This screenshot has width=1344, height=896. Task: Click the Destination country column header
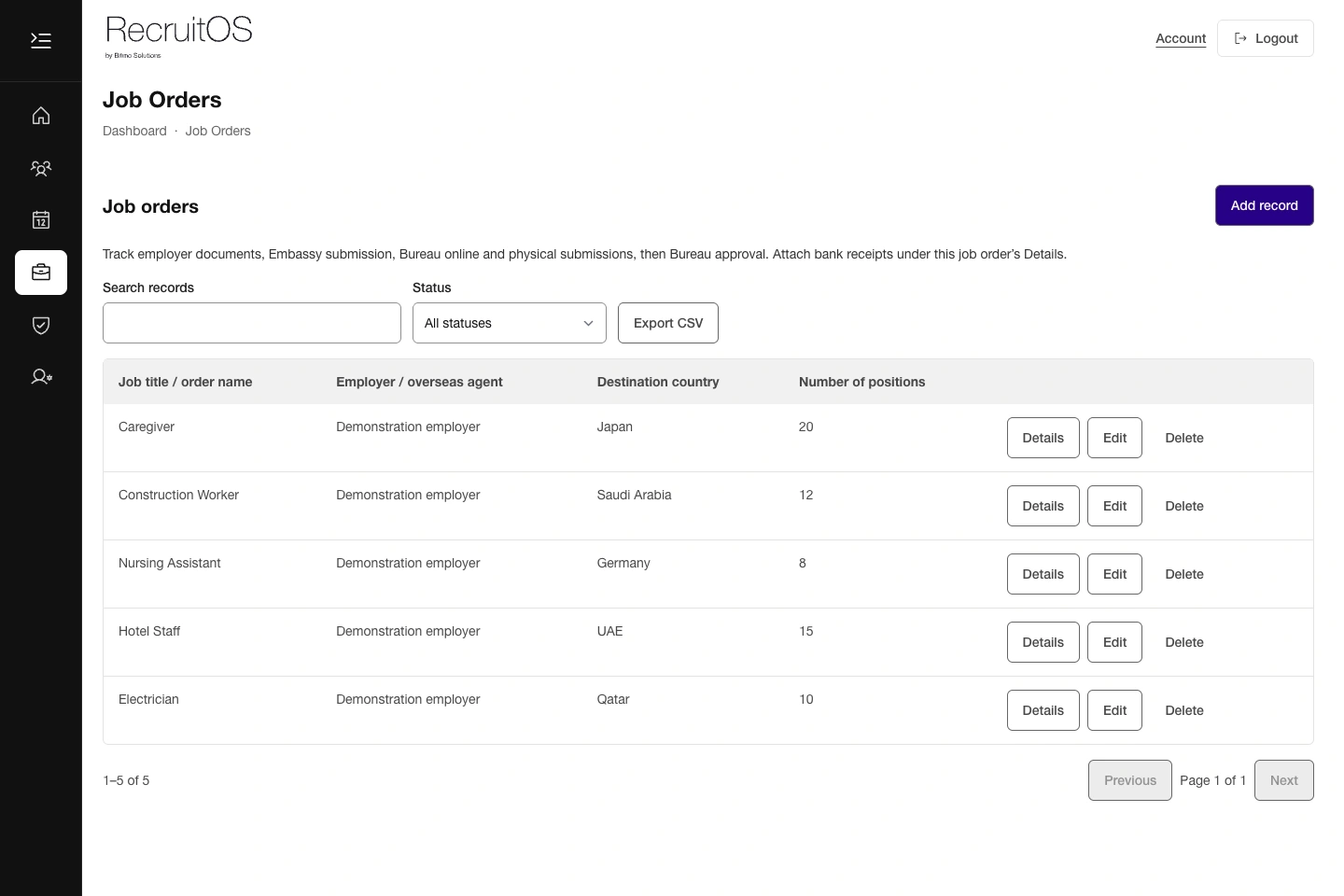(658, 382)
